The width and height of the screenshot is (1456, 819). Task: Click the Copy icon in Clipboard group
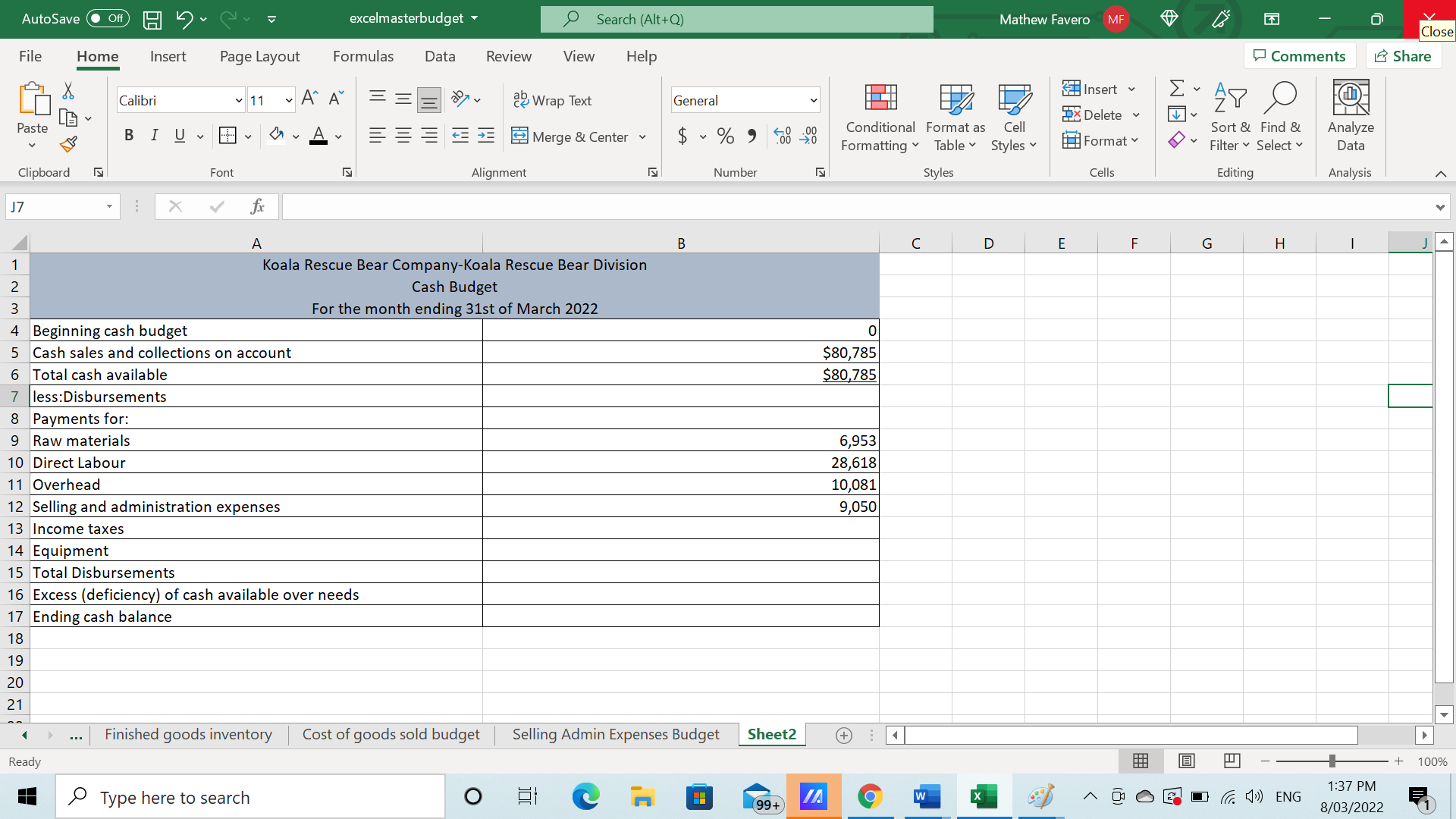pyautogui.click(x=68, y=118)
